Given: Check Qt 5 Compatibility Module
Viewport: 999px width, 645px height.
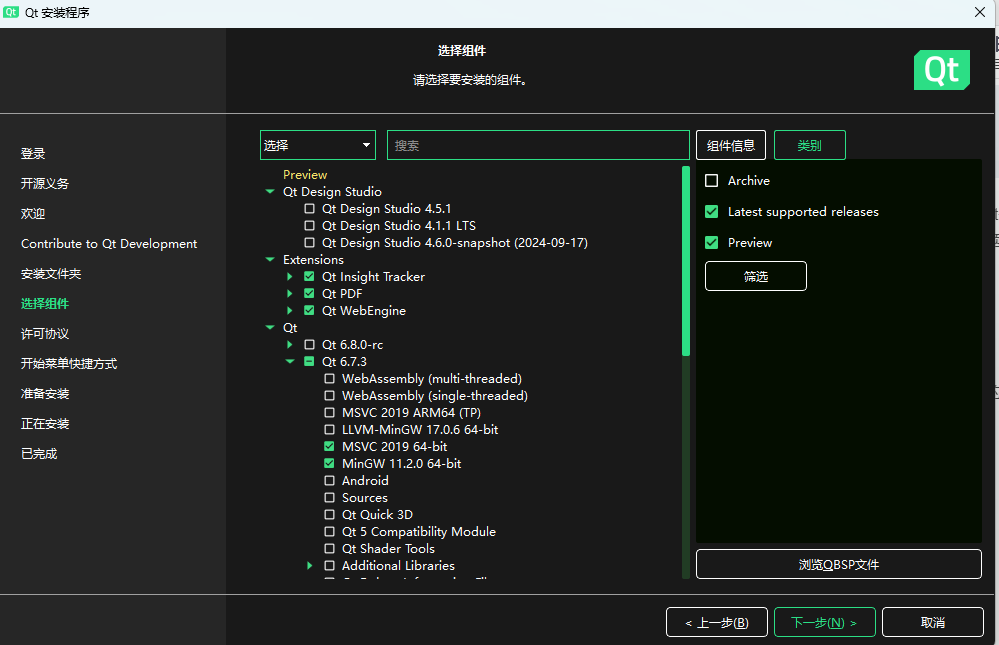Looking at the screenshot, I should (x=329, y=532).
